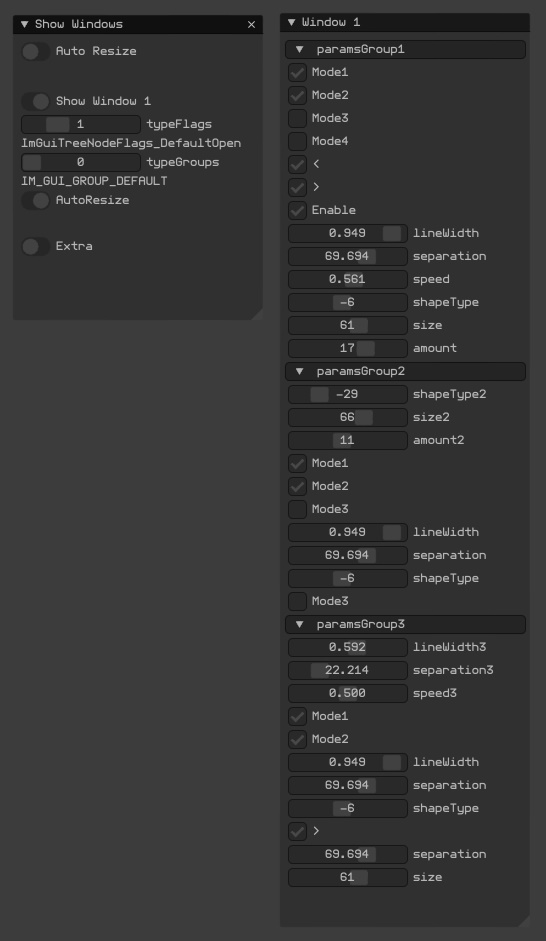Click the typeFlags slider

81,124
